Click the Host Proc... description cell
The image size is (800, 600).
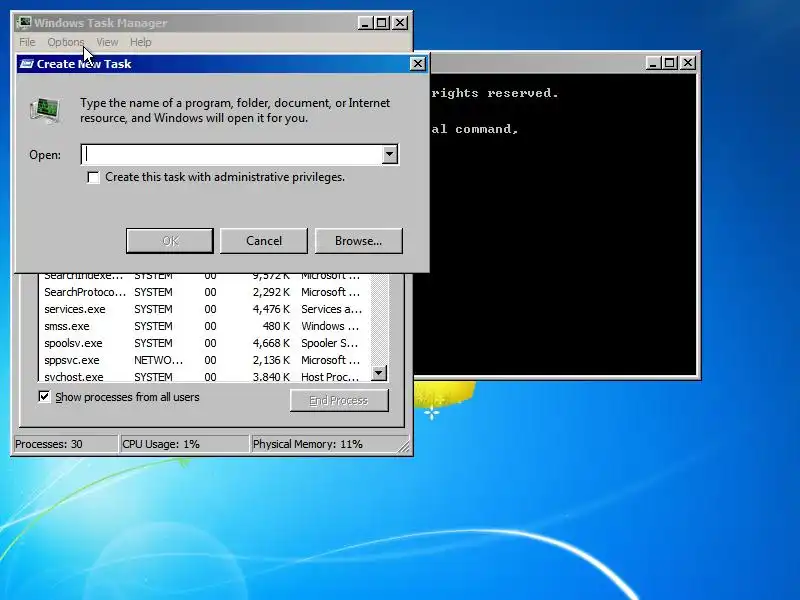(330, 377)
